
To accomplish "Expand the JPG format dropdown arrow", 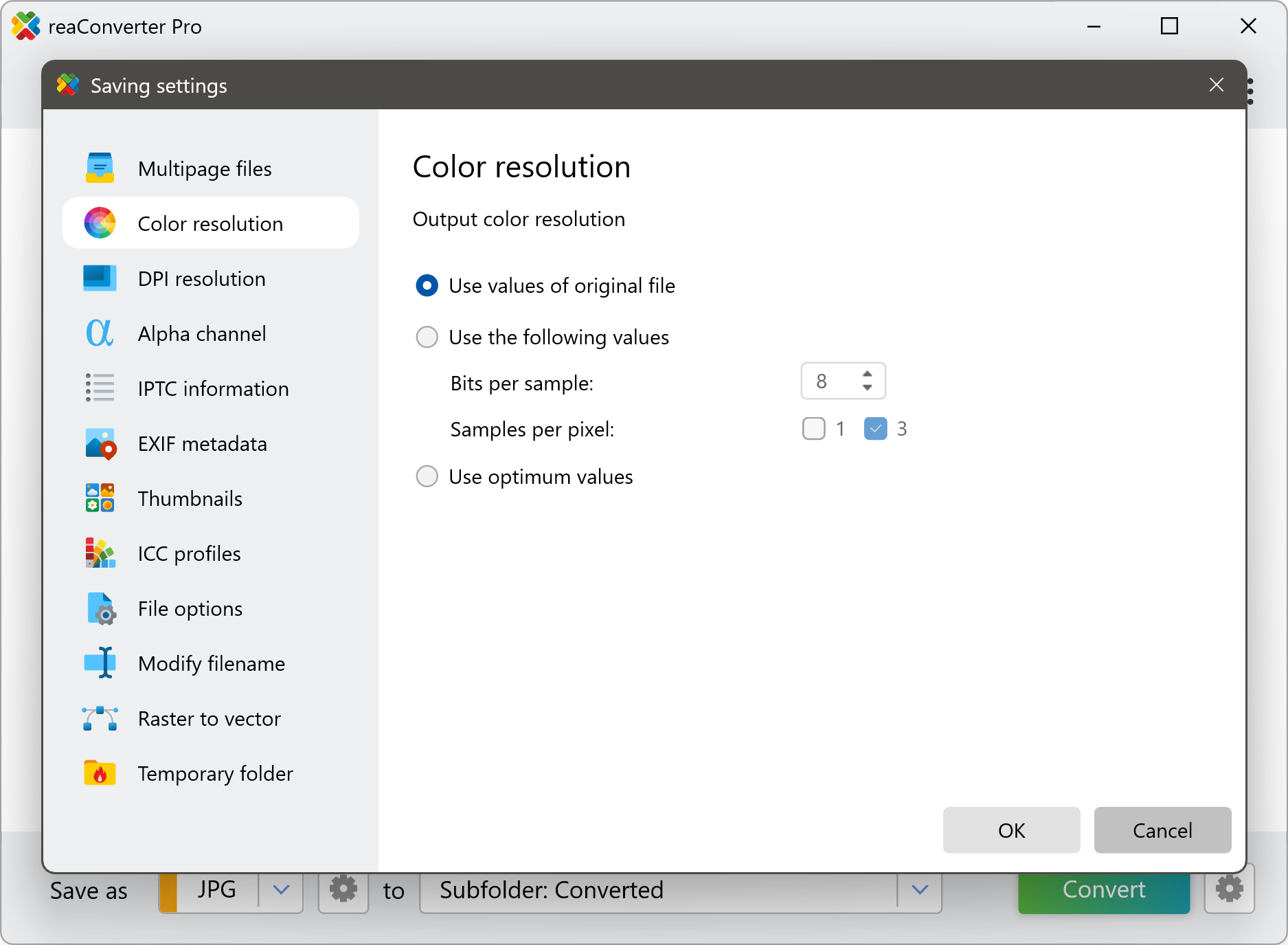I will (x=281, y=890).
